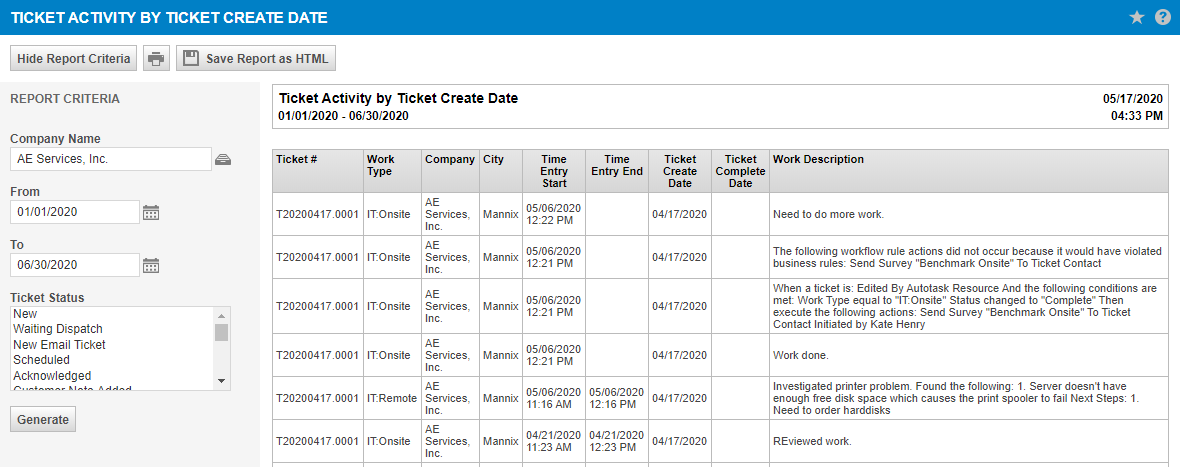Image resolution: width=1180 pixels, height=467 pixels.
Task: Choose Scheduled in Ticket Status list
Action: (x=41, y=360)
